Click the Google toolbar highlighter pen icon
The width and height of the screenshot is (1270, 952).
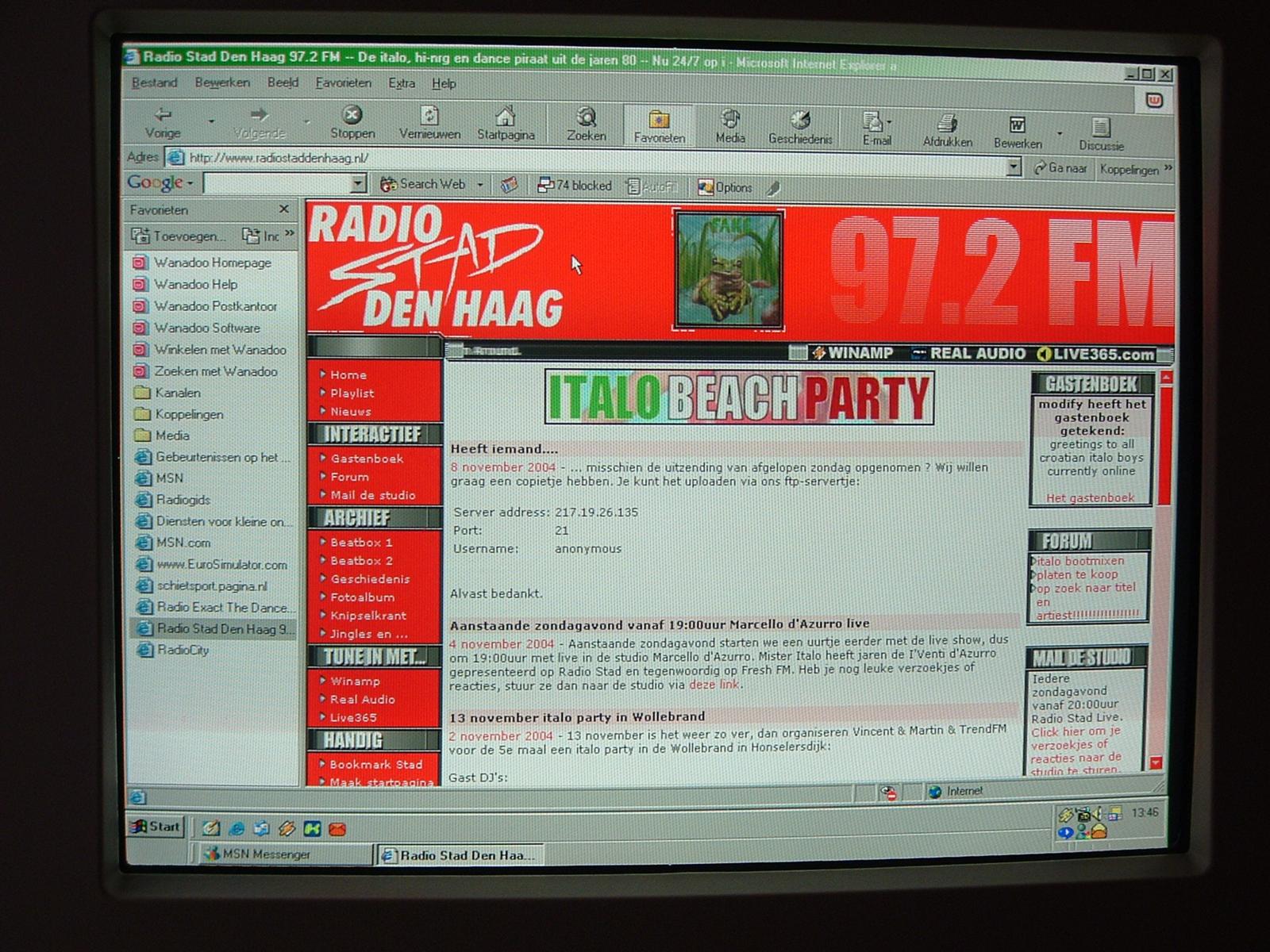[x=773, y=188]
